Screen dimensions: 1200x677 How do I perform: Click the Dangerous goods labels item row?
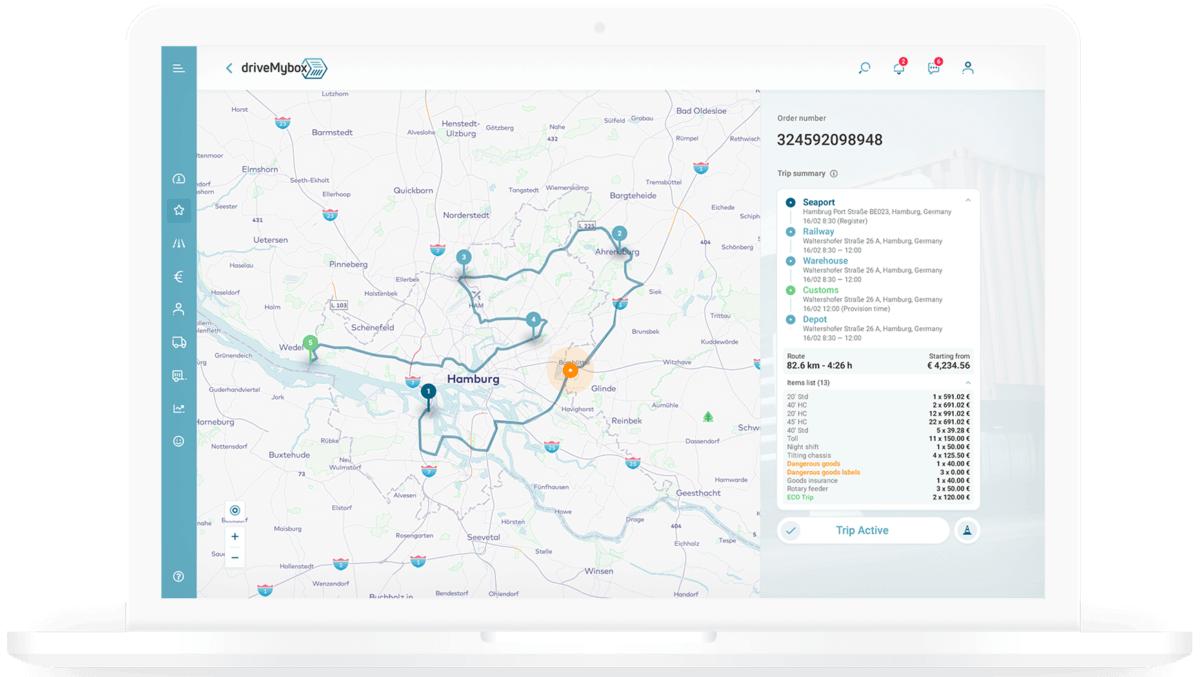tap(878, 472)
